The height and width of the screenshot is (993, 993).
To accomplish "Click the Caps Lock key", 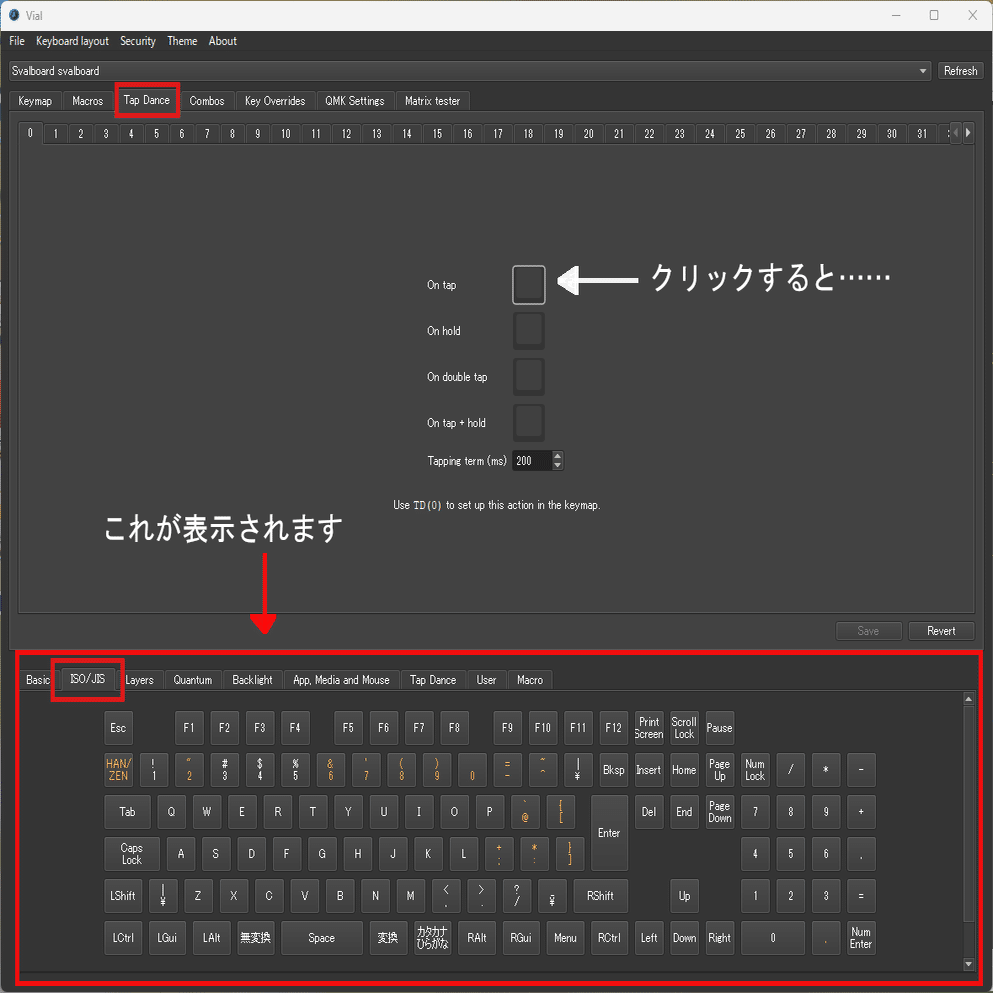I will tap(132, 854).
